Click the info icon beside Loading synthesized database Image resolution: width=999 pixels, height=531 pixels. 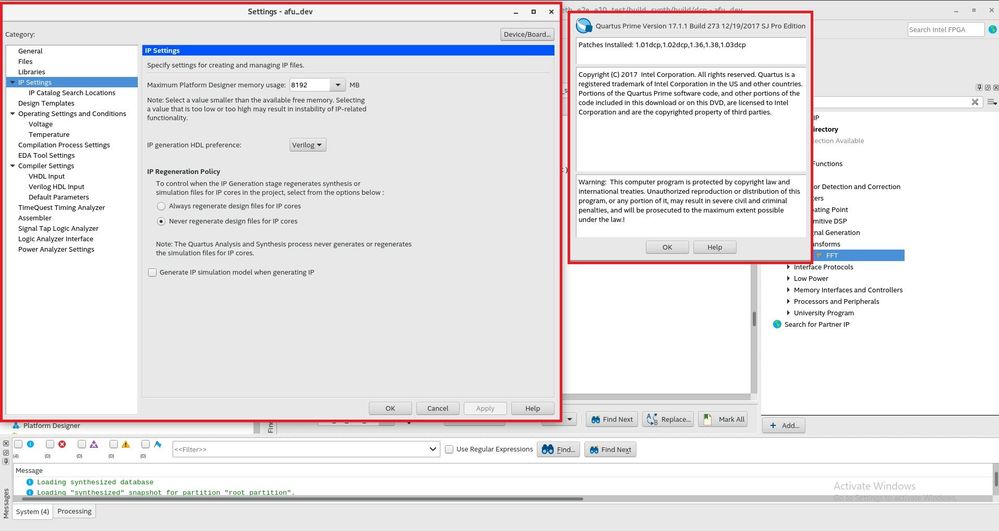click(x=29, y=482)
